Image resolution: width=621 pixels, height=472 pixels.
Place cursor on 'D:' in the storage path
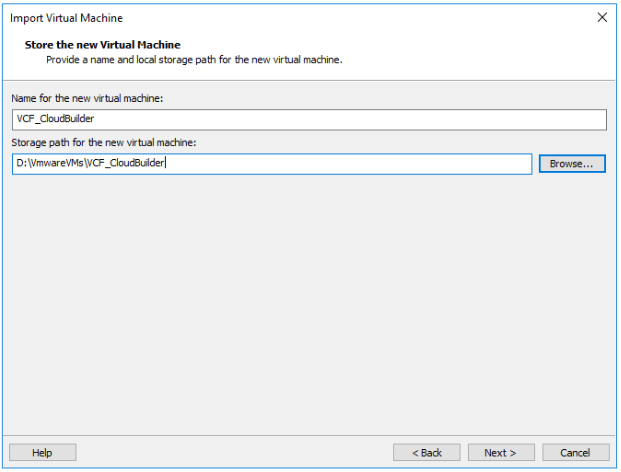point(21,164)
